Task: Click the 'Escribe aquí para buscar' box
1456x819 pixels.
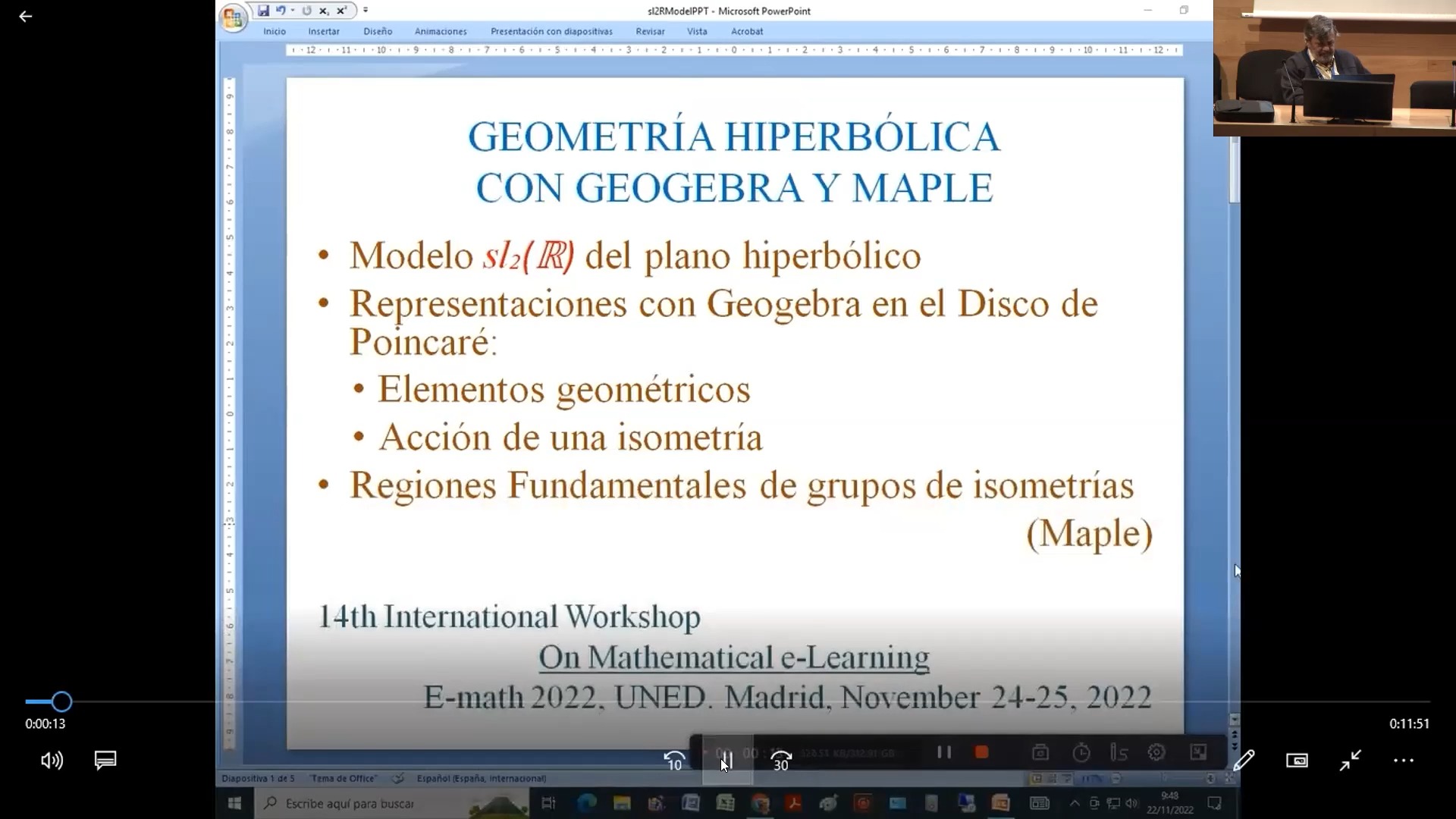Action: click(391, 803)
